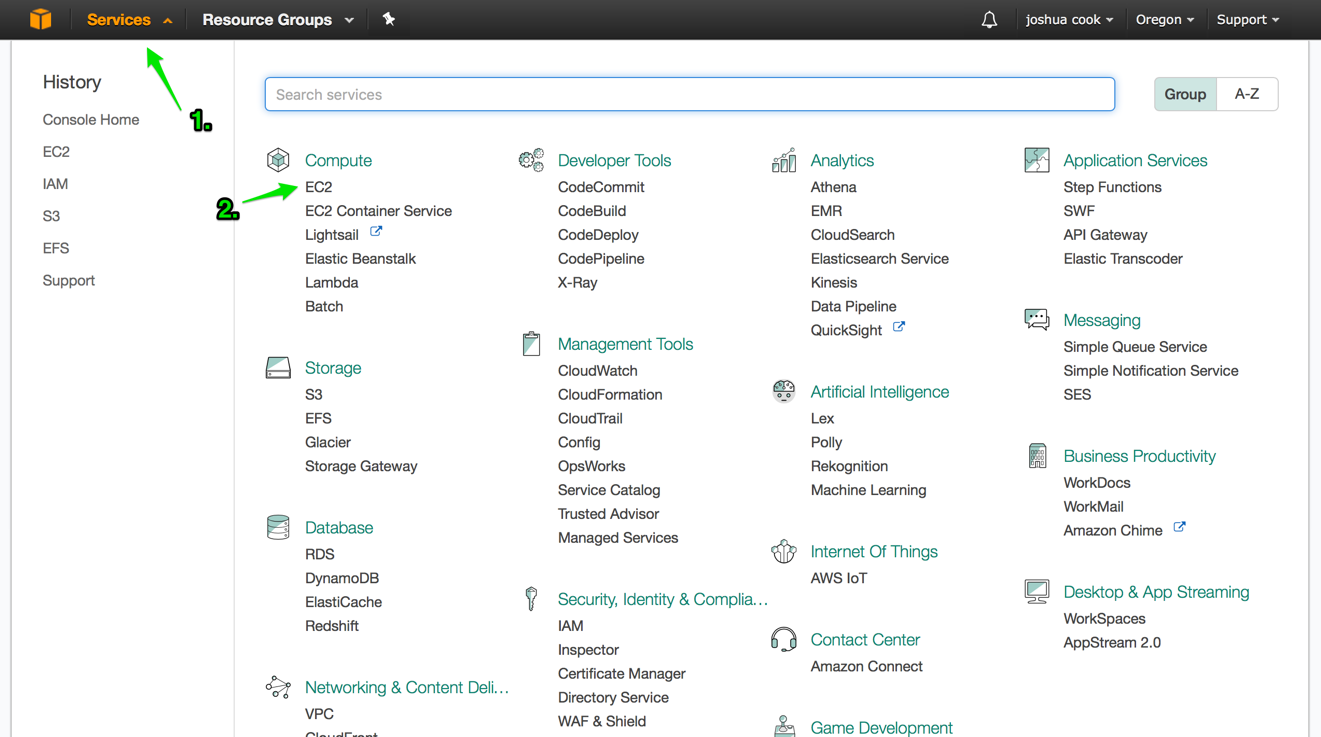1321x737 pixels.
Task: Open Console Home from History
Action: tap(91, 119)
